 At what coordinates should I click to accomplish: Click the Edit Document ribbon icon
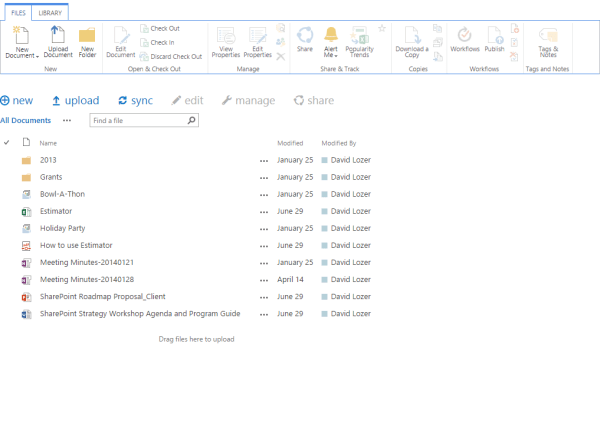coord(121,35)
